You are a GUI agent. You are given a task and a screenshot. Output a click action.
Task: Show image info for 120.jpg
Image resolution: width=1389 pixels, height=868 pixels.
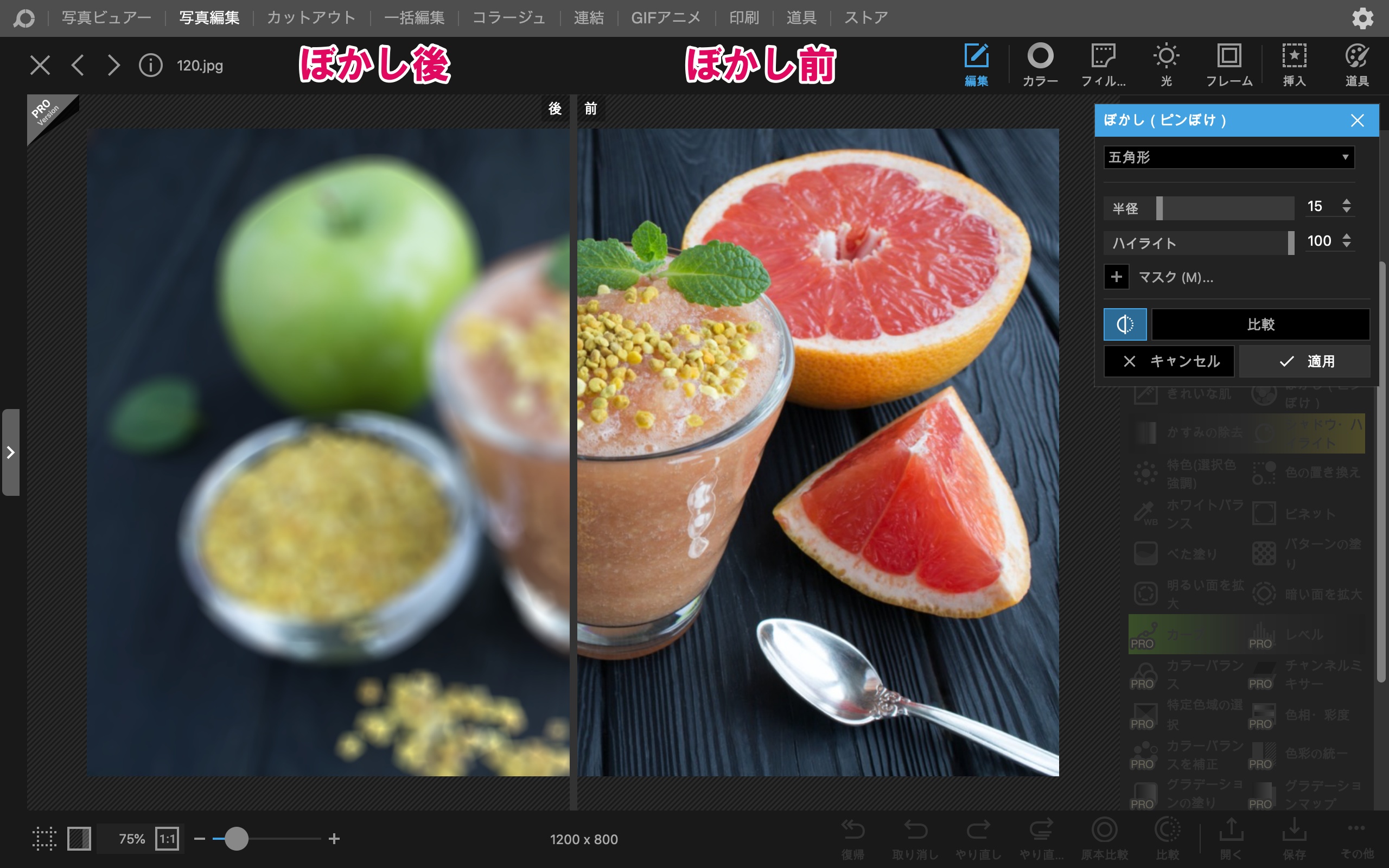(150, 66)
